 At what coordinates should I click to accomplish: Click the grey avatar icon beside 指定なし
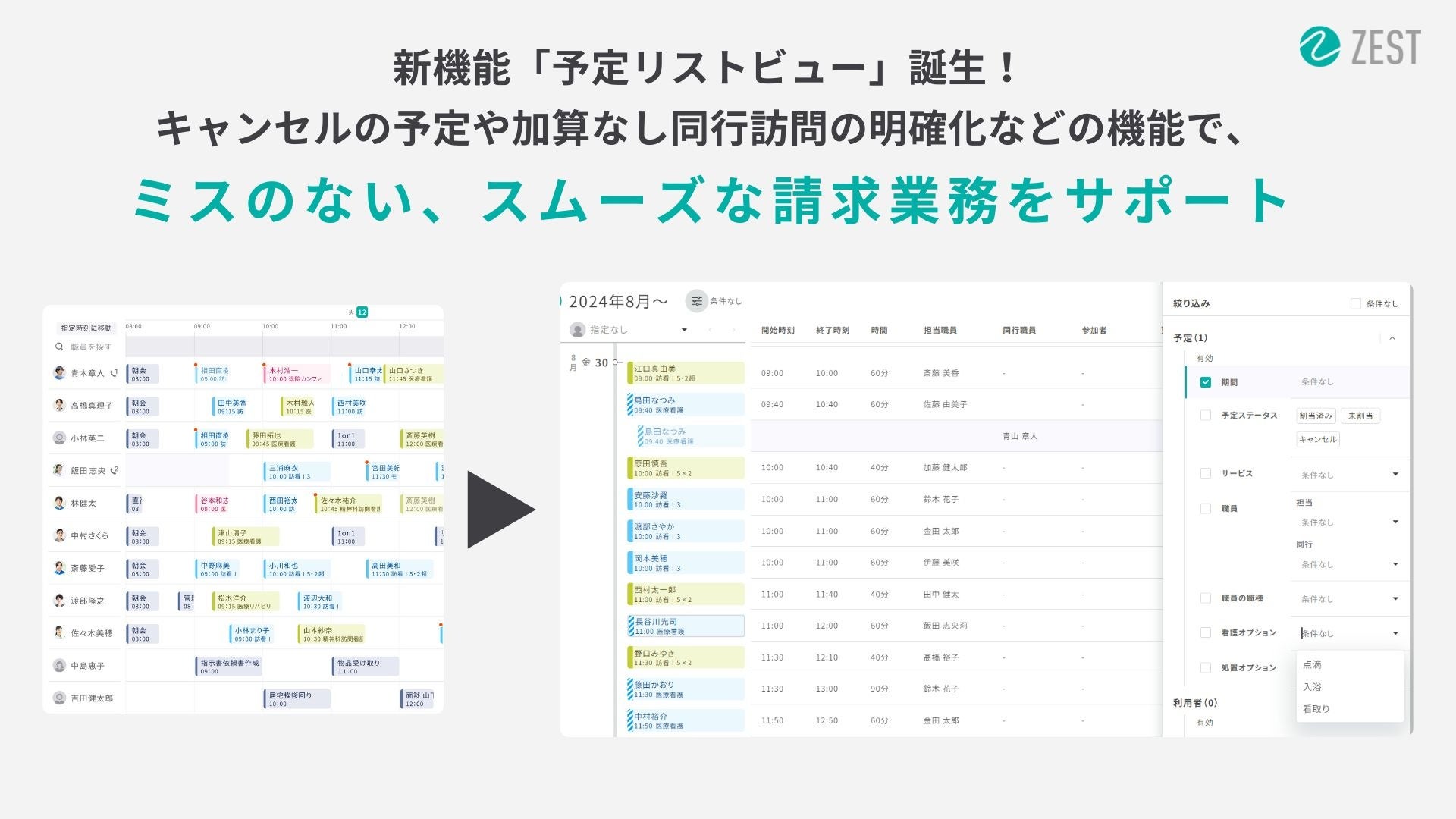(578, 330)
